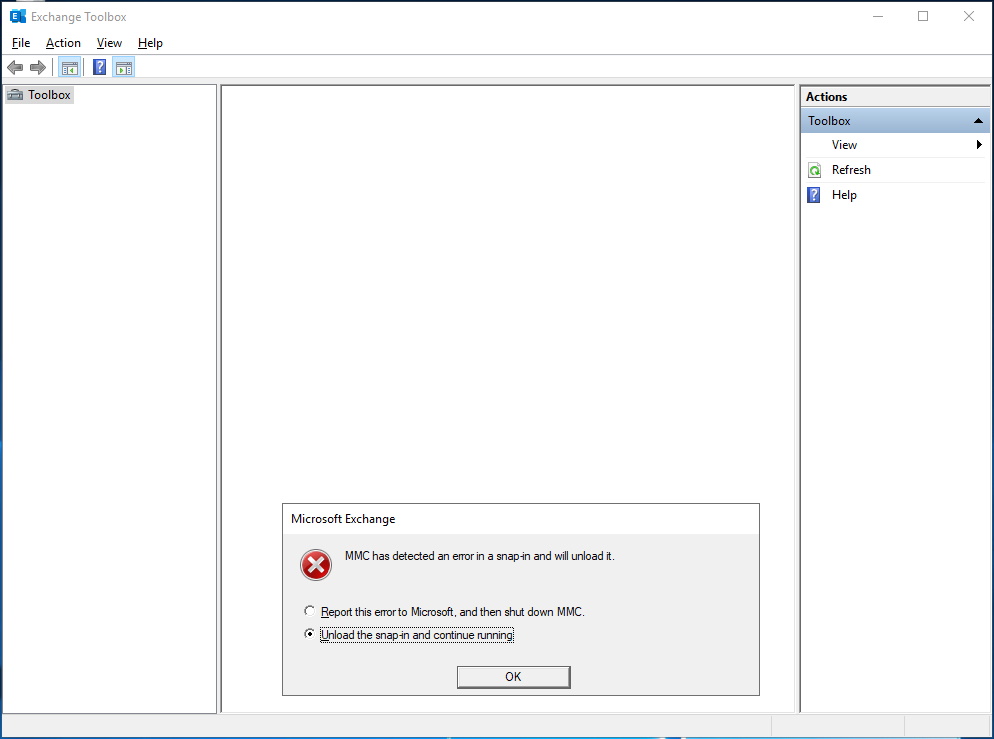Screen dimensions: 994x739
Task: Click the Toolbox briefcase icon in tree
Action: point(15,95)
